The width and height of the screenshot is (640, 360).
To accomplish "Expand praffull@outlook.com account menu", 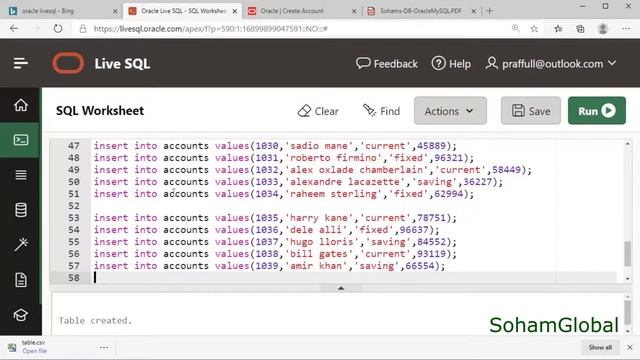I will pyautogui.click(x=551, y=64).
